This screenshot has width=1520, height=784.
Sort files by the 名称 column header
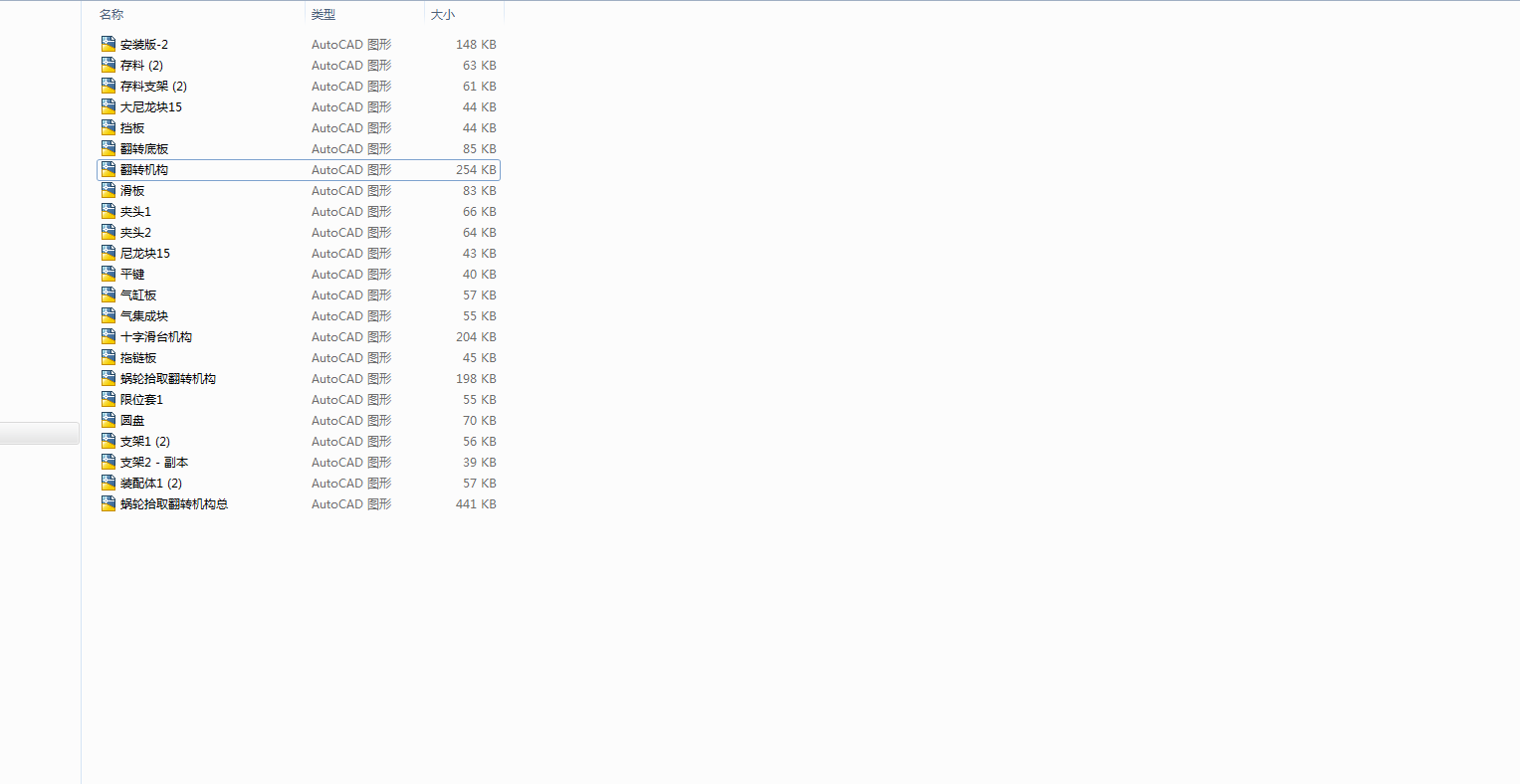click(x=111, y=14)
